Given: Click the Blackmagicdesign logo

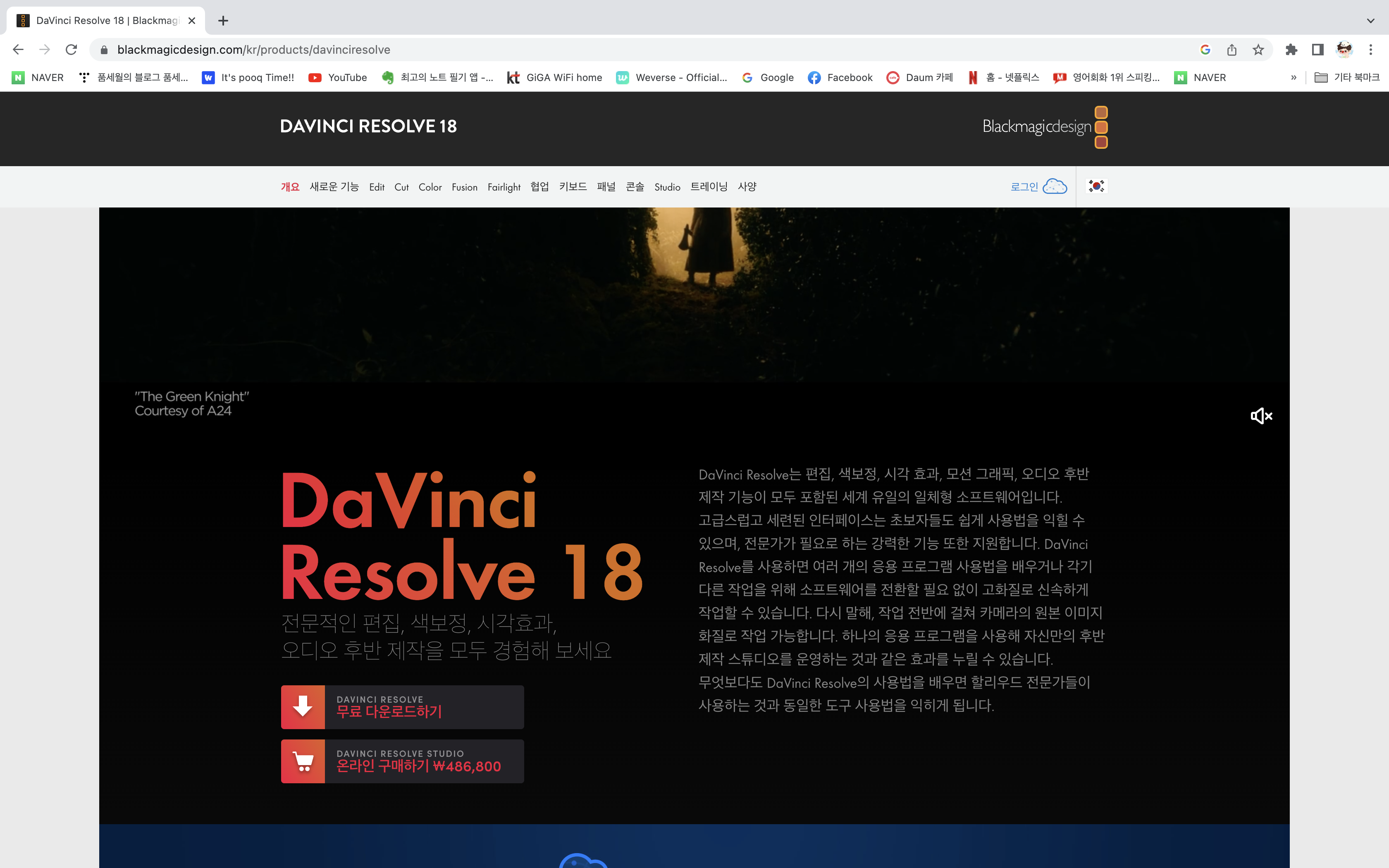Looking at the screenshot, I should click(1044, 127).
